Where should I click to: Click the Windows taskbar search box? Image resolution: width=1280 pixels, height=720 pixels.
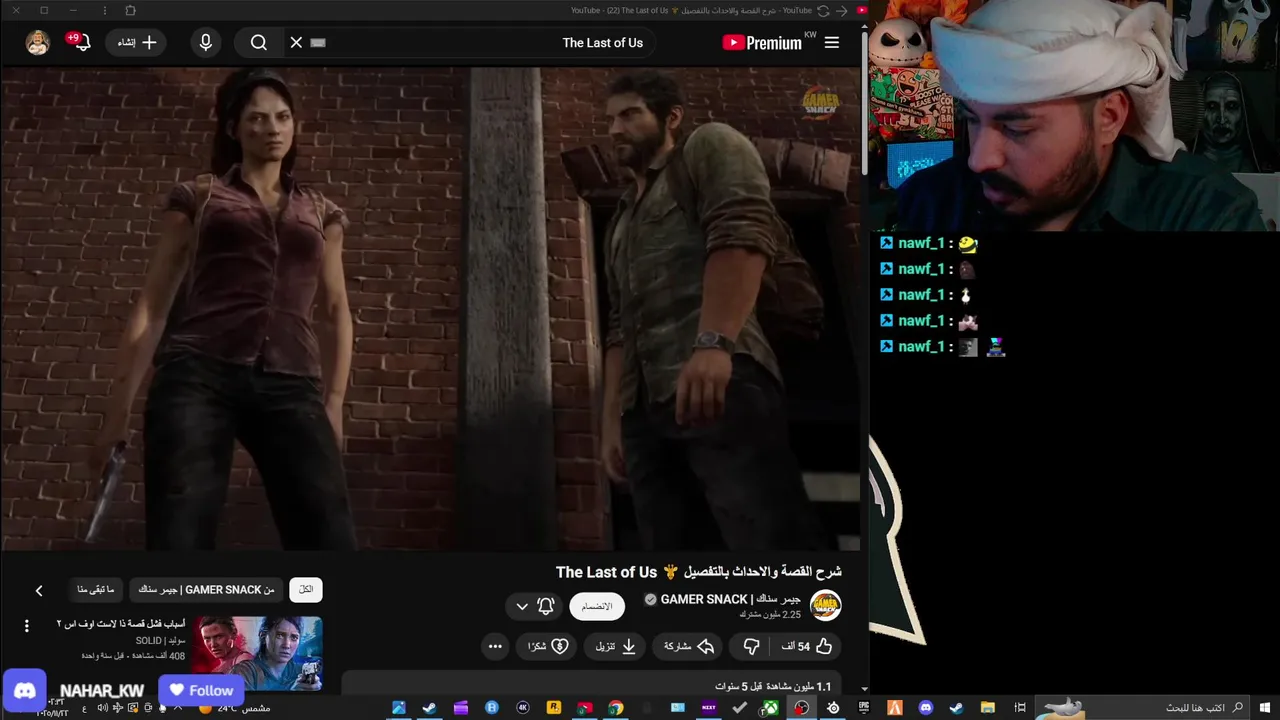[x=1140, y=708]
